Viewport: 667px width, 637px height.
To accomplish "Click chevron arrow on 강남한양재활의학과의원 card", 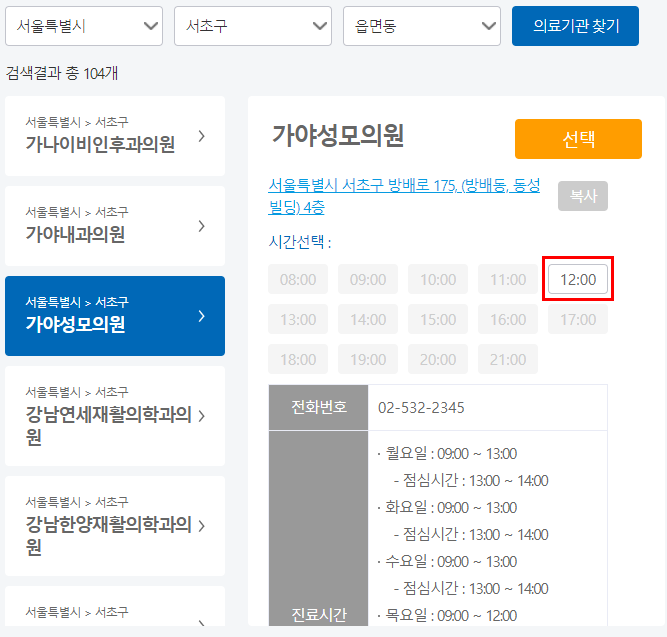I will coord(202,526).
